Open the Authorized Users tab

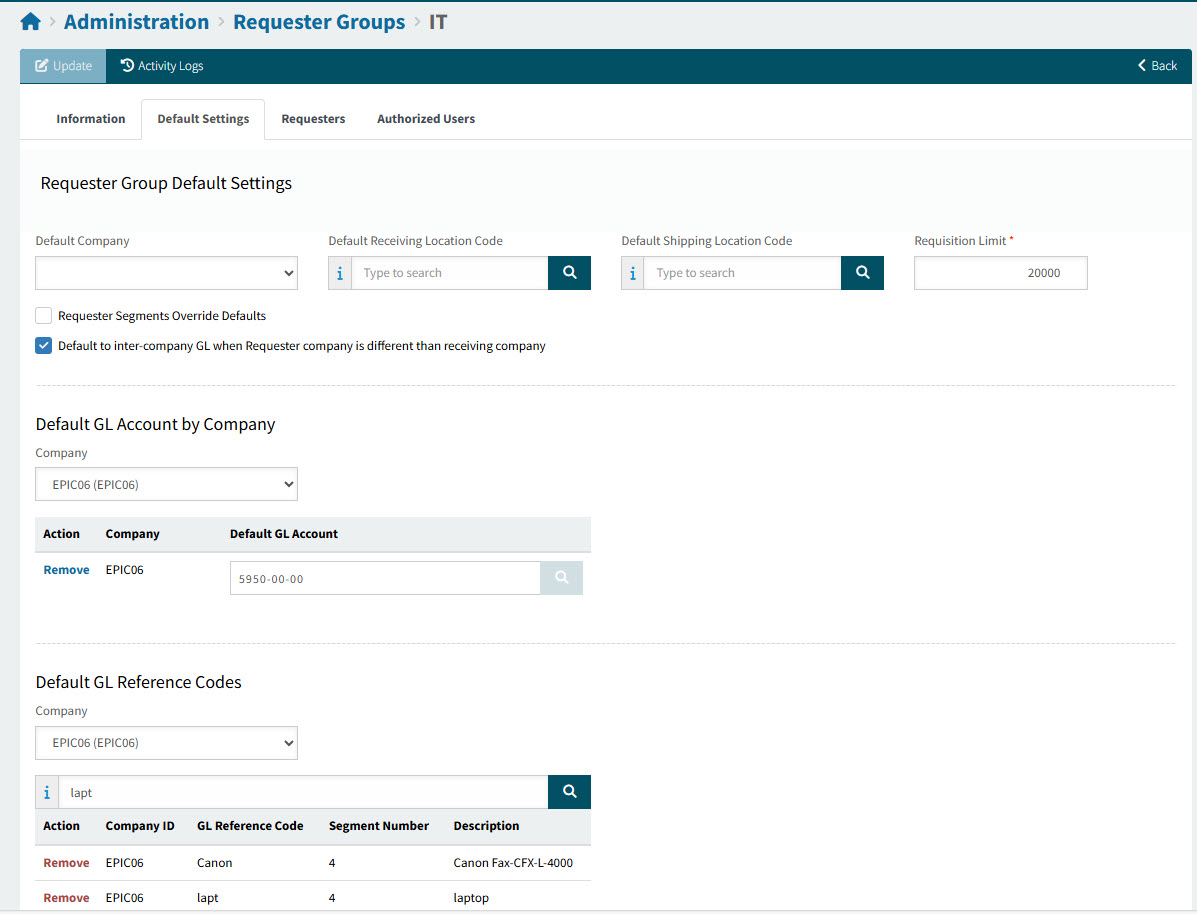[426, 119]
